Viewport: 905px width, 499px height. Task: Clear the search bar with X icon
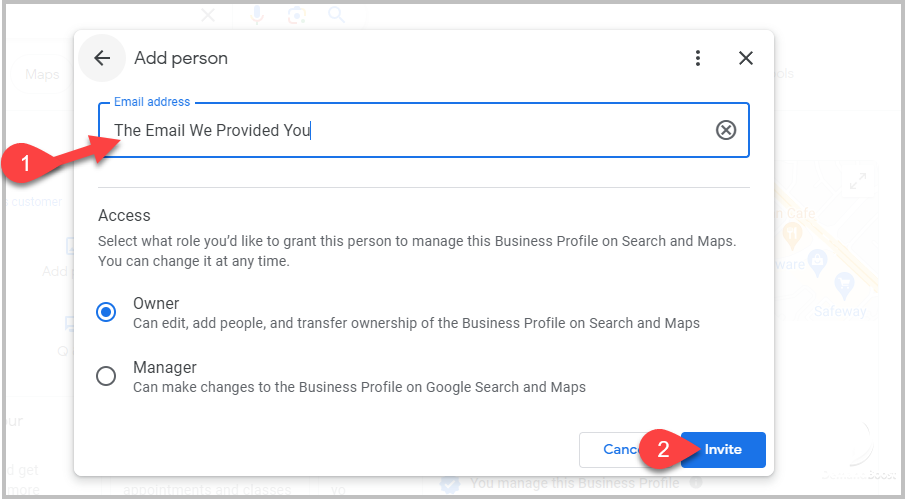(208, 14)
